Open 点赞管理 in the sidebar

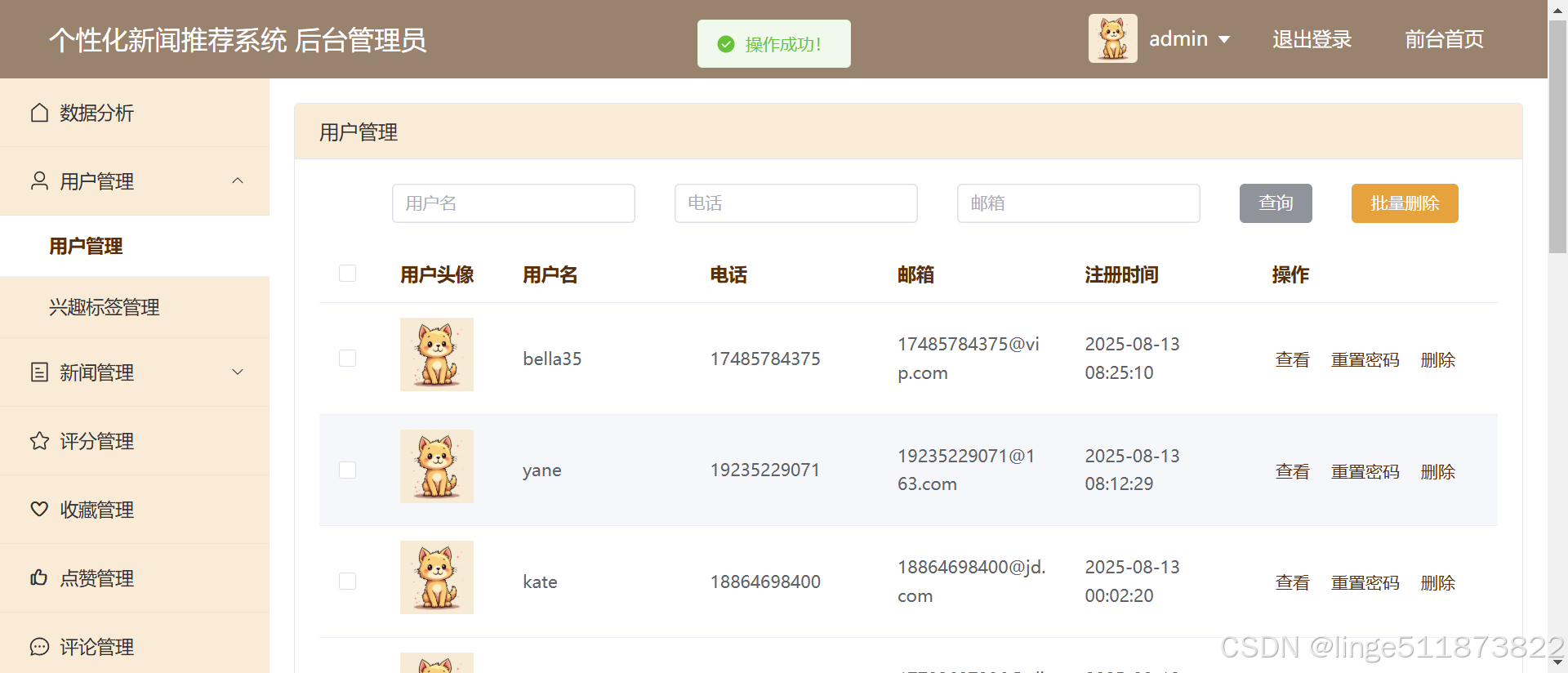tap(135, 578)
